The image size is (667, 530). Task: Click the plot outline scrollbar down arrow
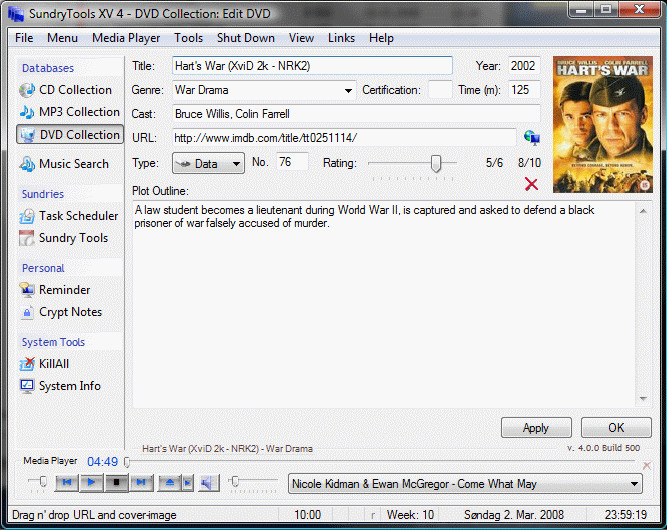click(643, 399)
